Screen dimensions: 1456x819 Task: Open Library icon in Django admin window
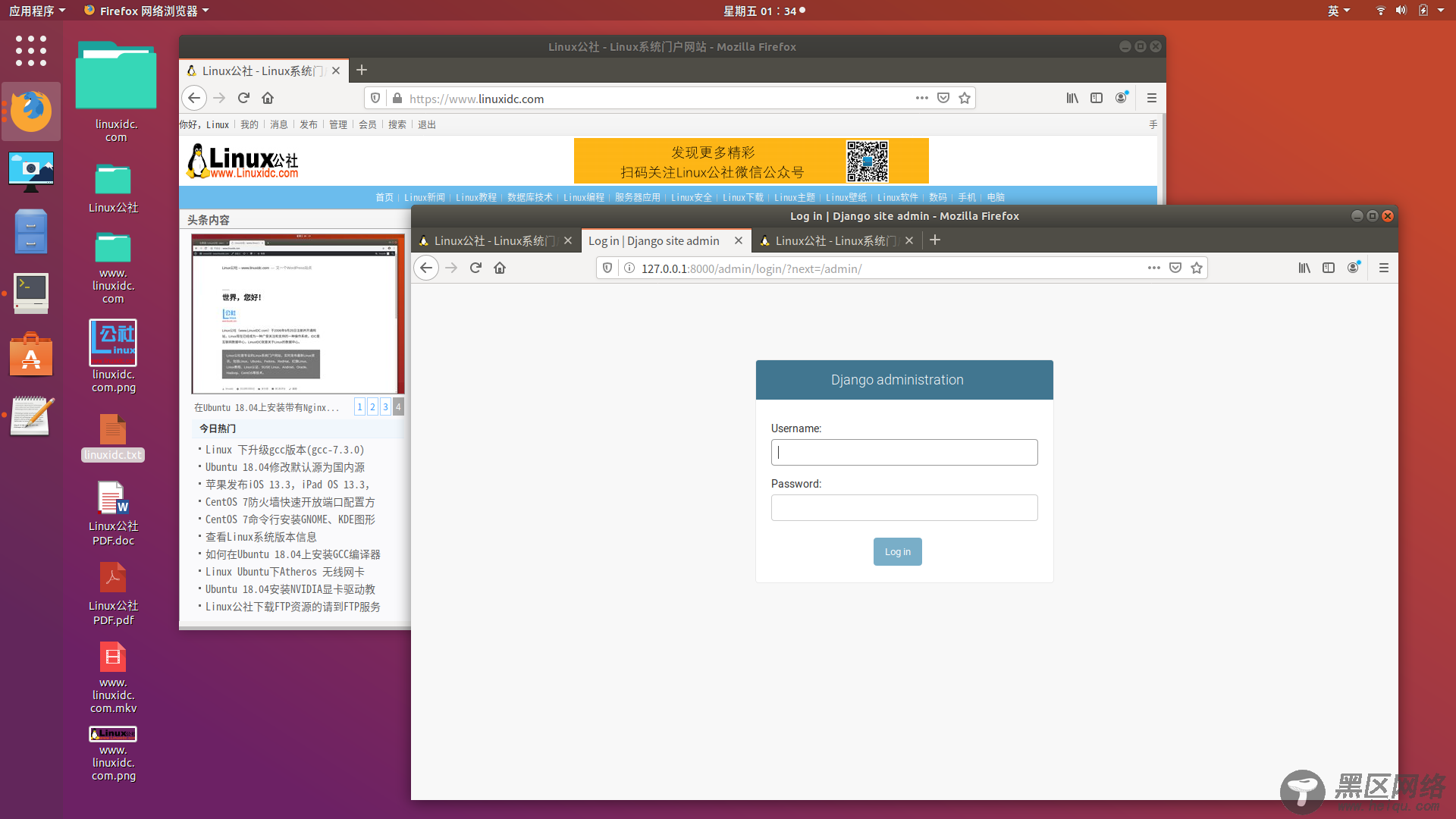pyautogui.click(x=1304, y=268)
